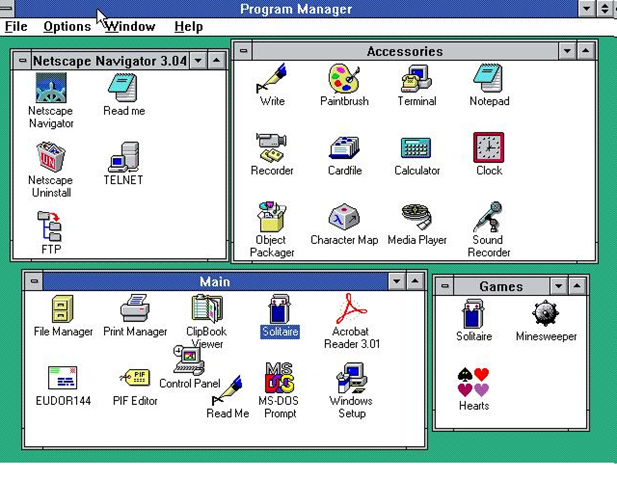Screen dimensions: 617x480
Task: Select the MS-DOS Prompt icon
Action: tap(280, 379)
